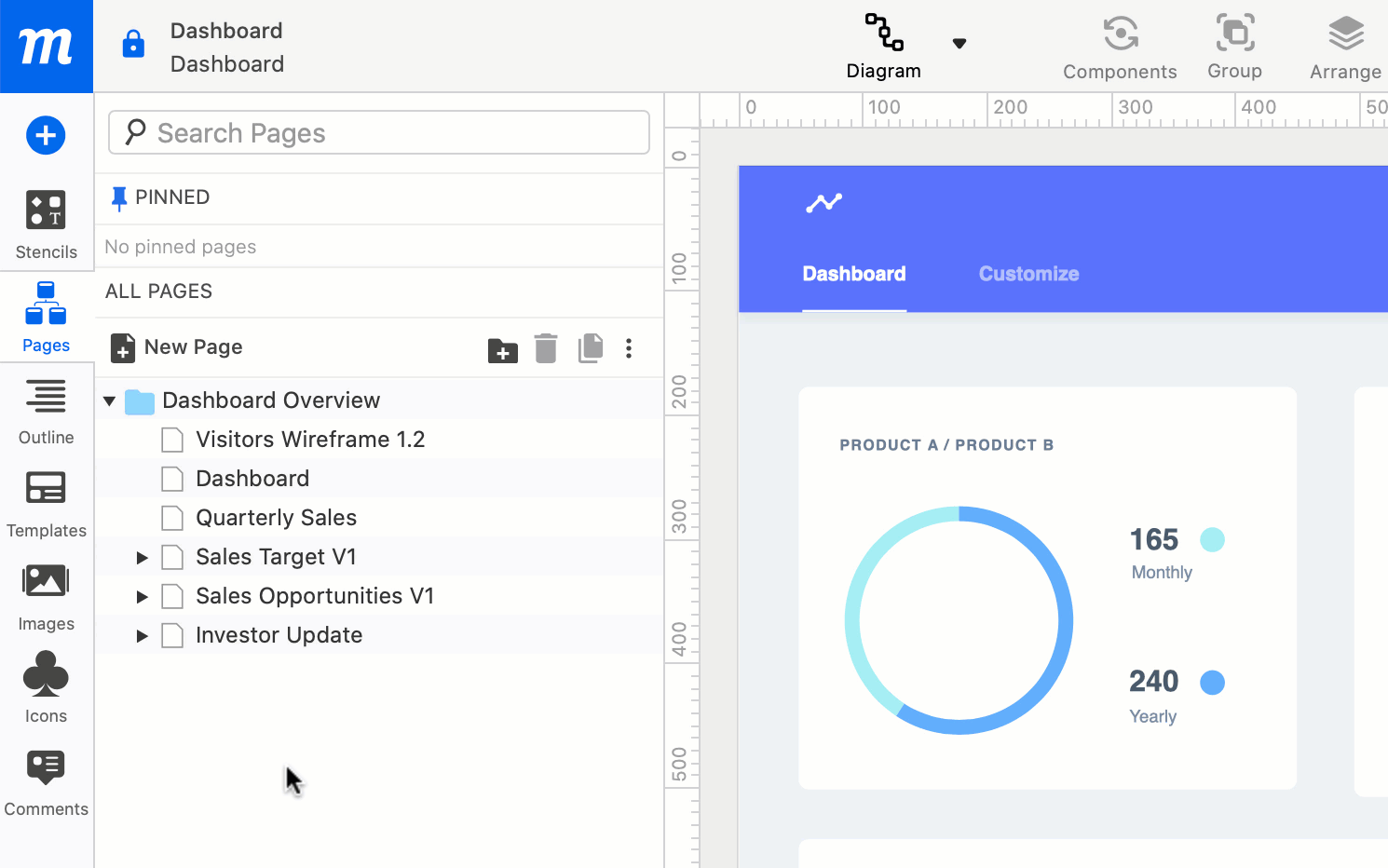Select the Quarterly Sales page
Viewport: 1388px width, 868px height.
(276, 518)
